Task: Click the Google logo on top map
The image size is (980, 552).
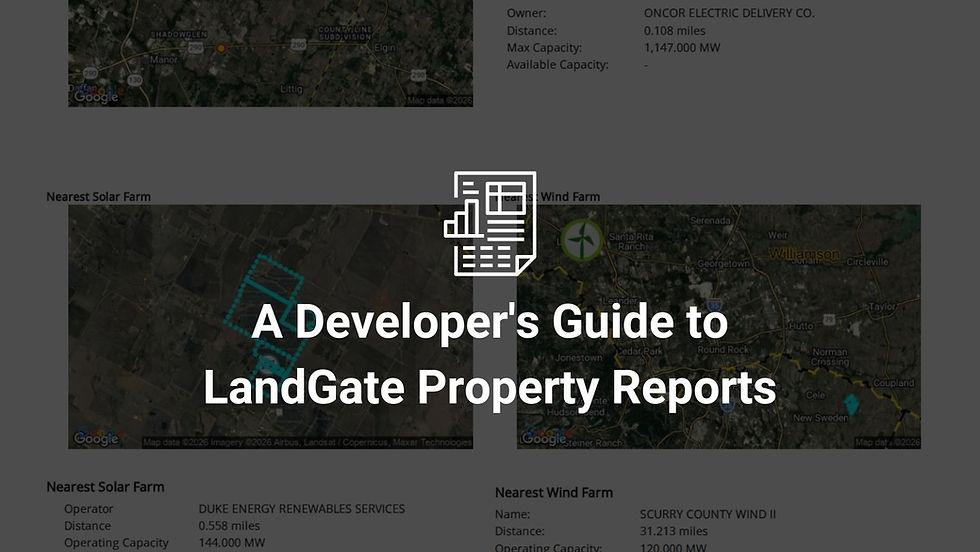Action: tap(96, 96)
